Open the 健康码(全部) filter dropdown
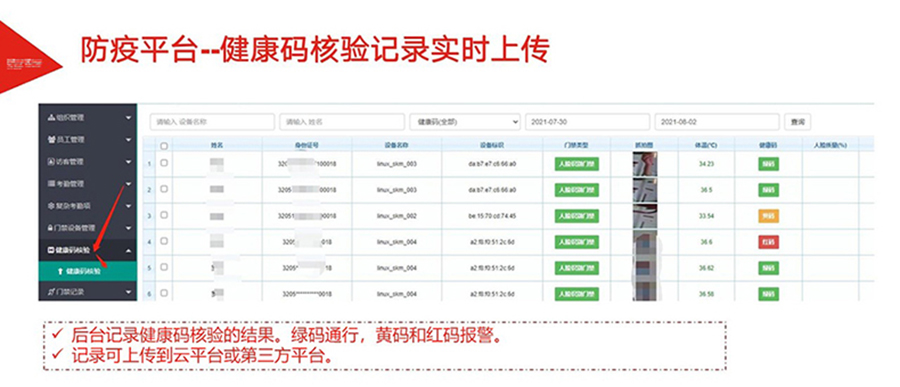 (465, 122)
